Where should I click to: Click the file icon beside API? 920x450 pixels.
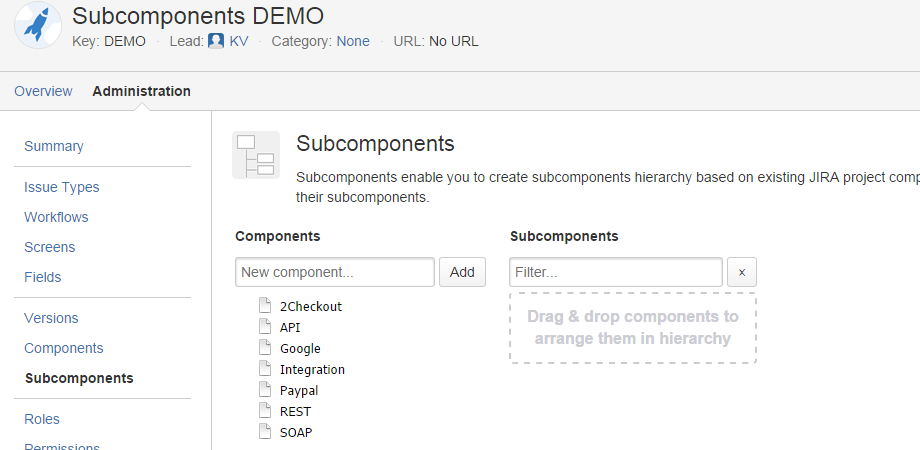[x=265, y=327]
